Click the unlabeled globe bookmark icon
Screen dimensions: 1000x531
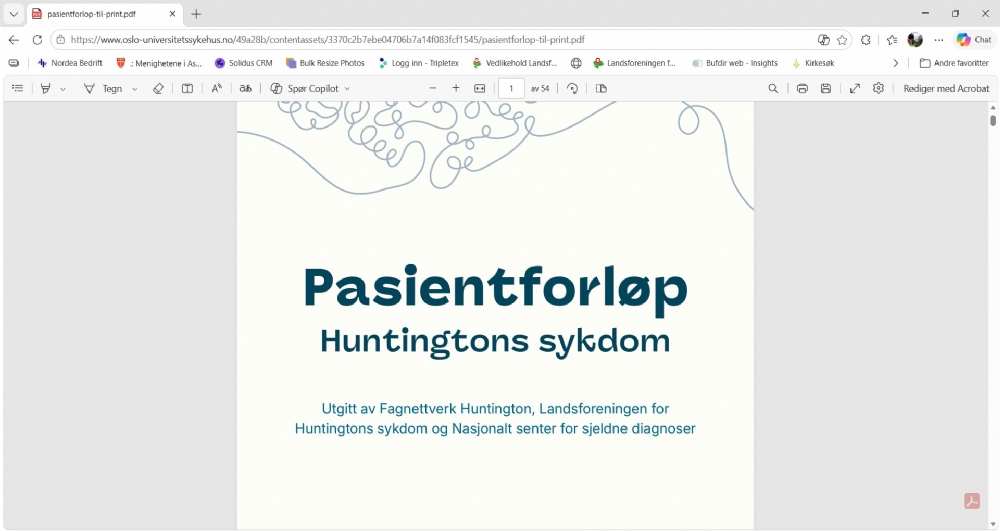pos(576,63)
